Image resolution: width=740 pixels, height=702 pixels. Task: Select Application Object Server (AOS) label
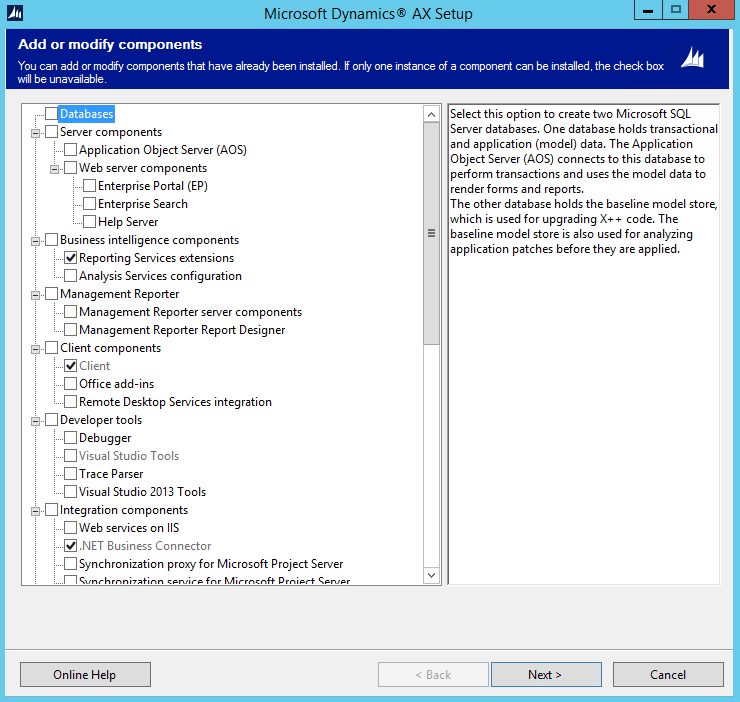point(163,150)
